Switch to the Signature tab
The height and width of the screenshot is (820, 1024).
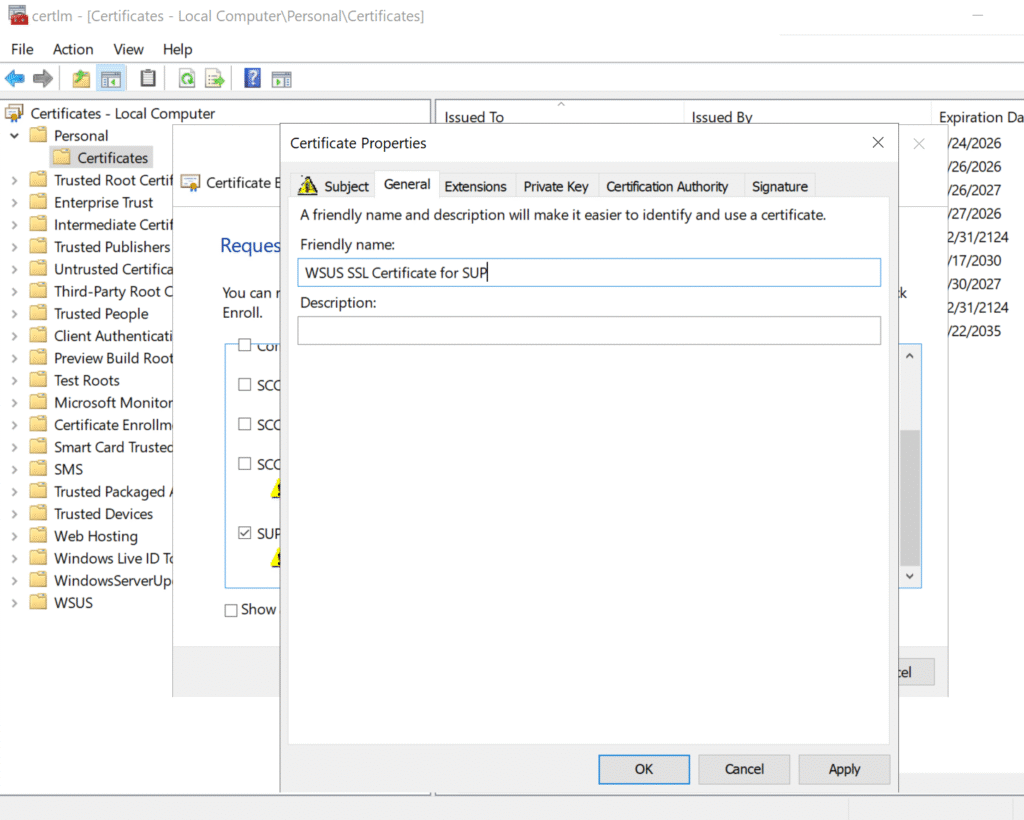click(780, 186)
